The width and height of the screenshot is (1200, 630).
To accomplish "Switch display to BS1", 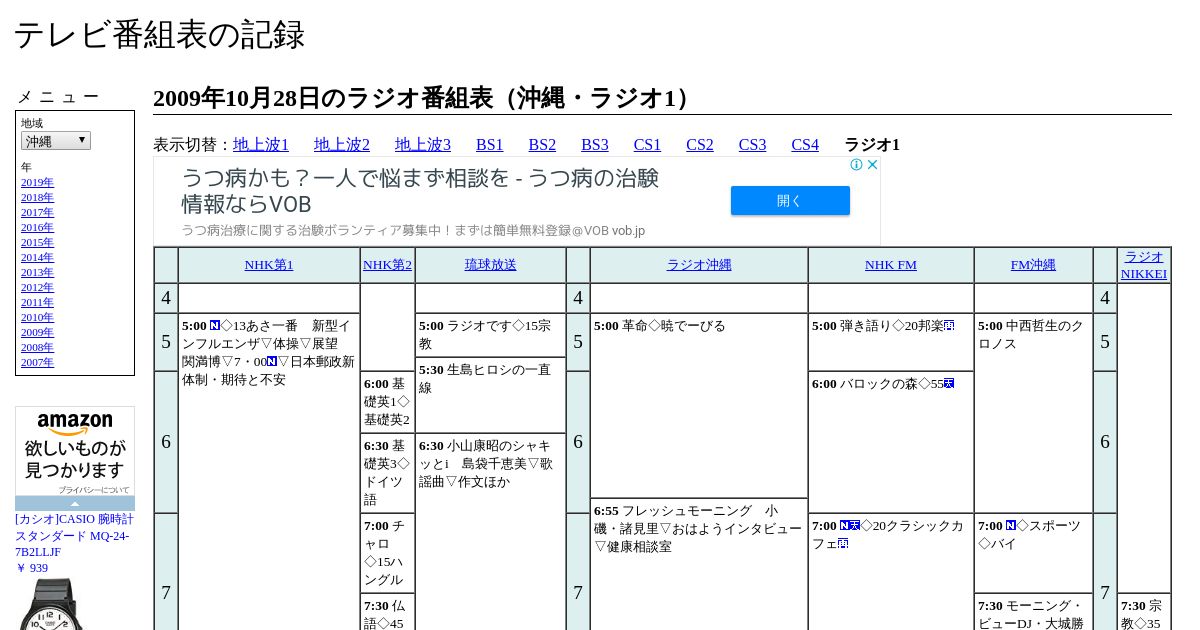I will [x=490, y=145].
